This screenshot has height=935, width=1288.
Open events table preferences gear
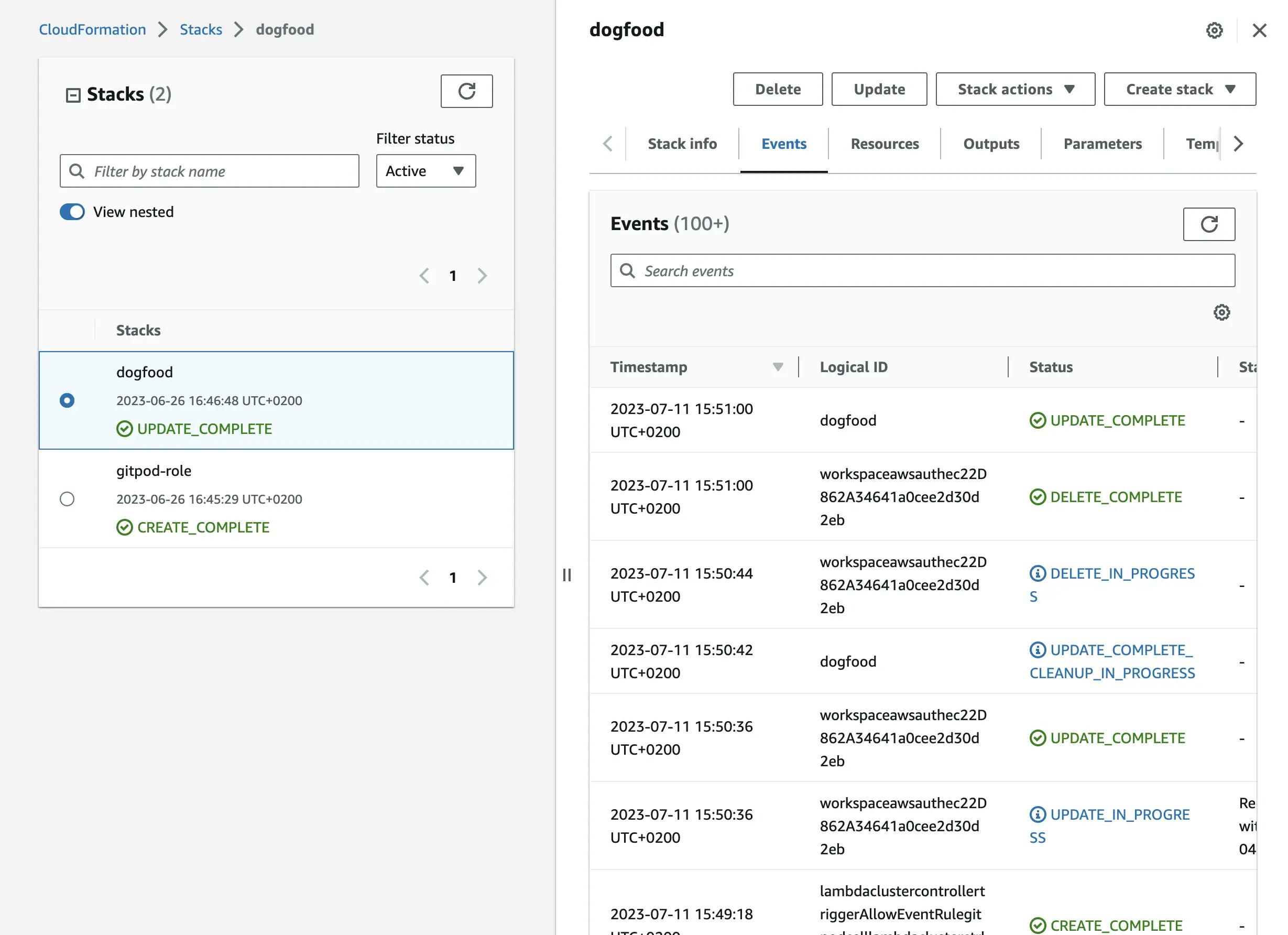1221,312
